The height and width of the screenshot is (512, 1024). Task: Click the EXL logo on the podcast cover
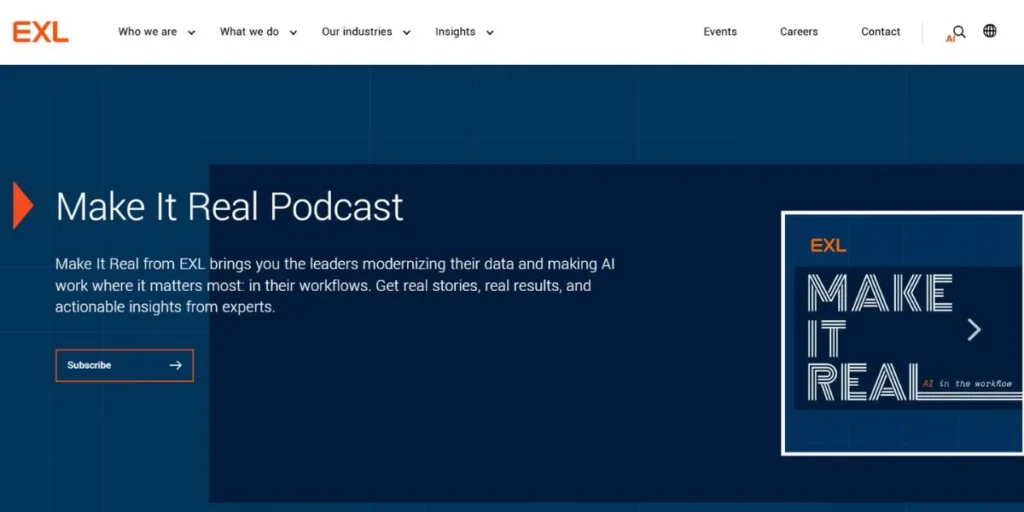(828, 245)
